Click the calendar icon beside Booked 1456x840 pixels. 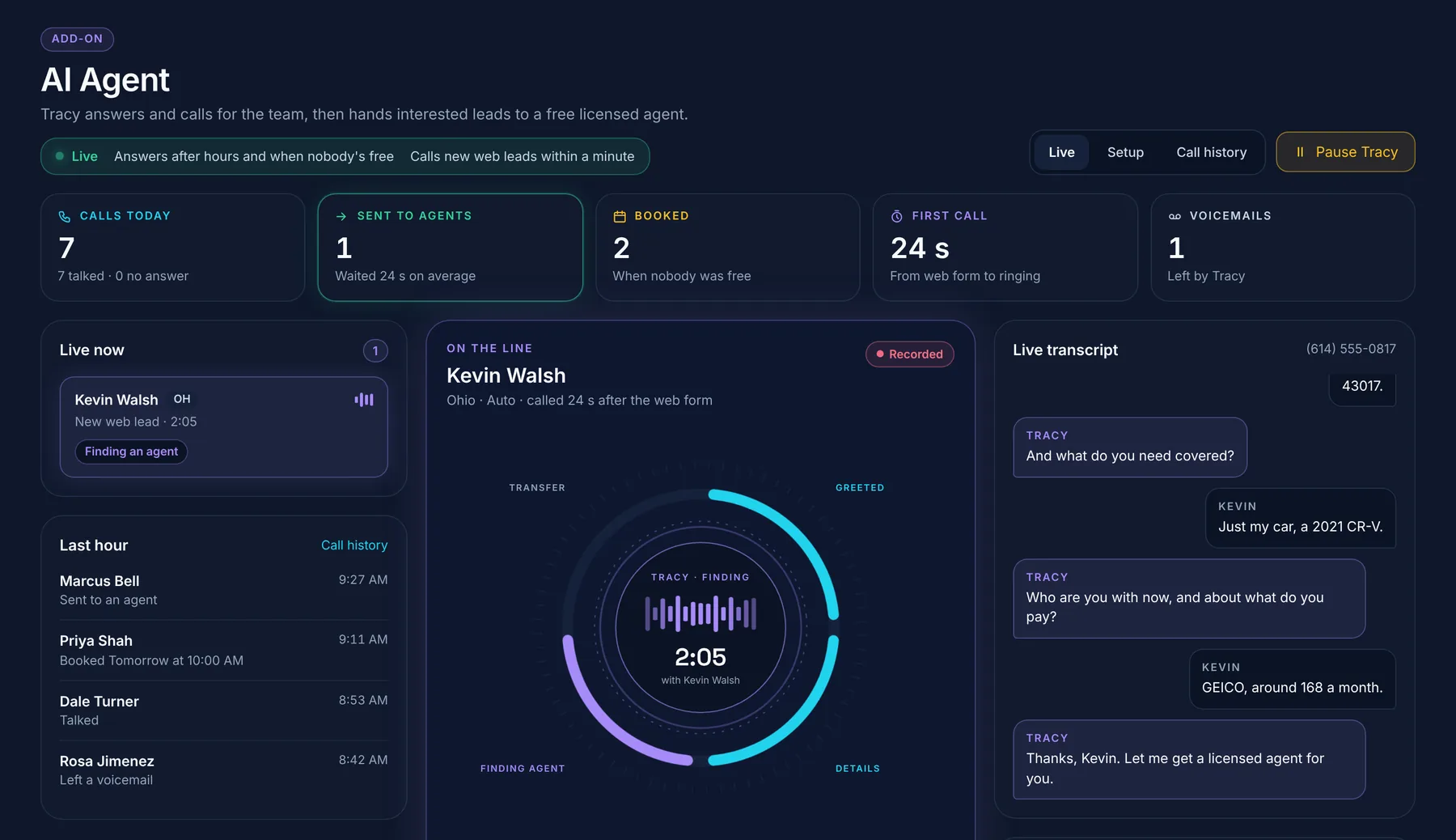[x=620, y=216]
